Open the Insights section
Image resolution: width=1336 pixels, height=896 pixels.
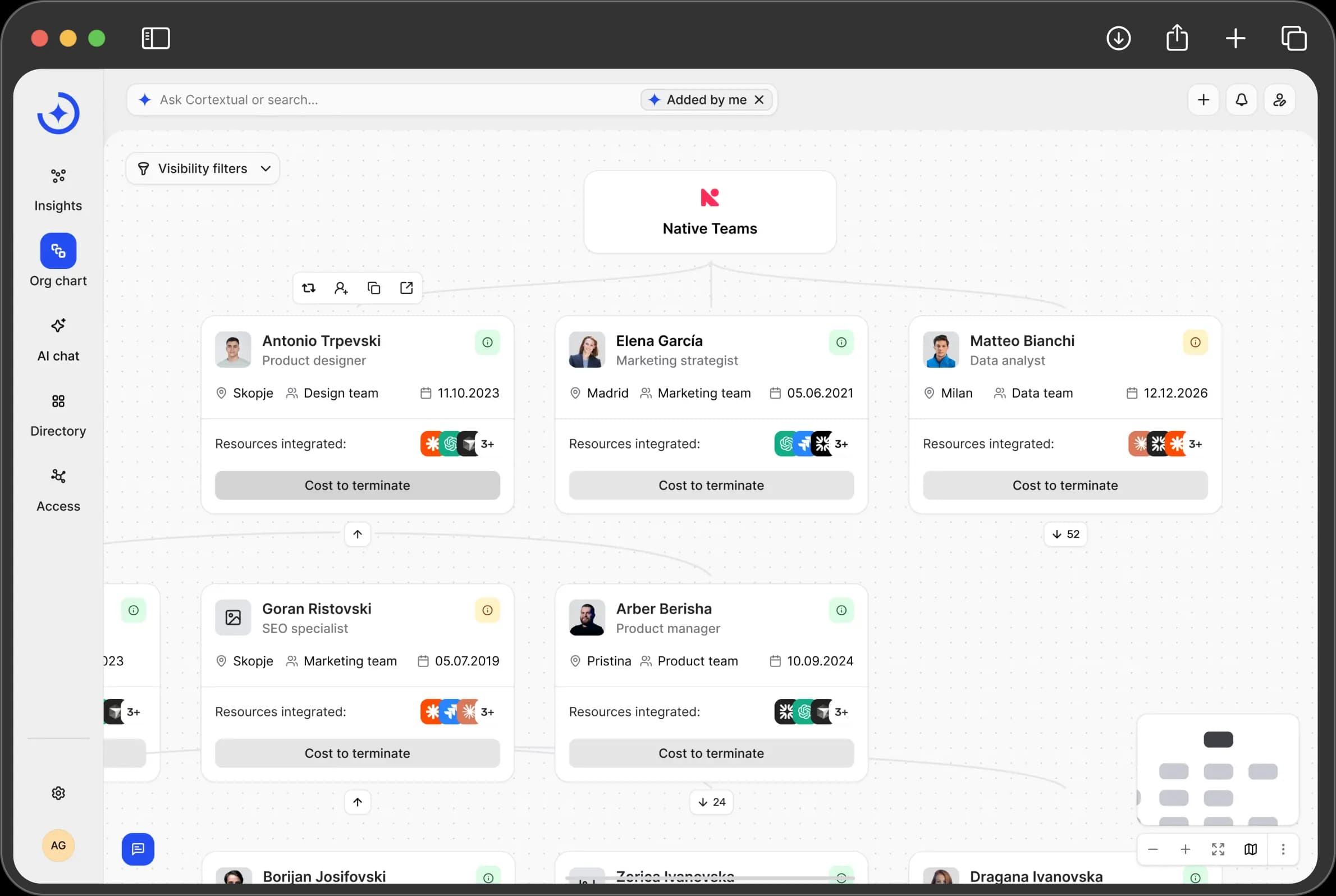pyautogui.click(x=58, y=190)
